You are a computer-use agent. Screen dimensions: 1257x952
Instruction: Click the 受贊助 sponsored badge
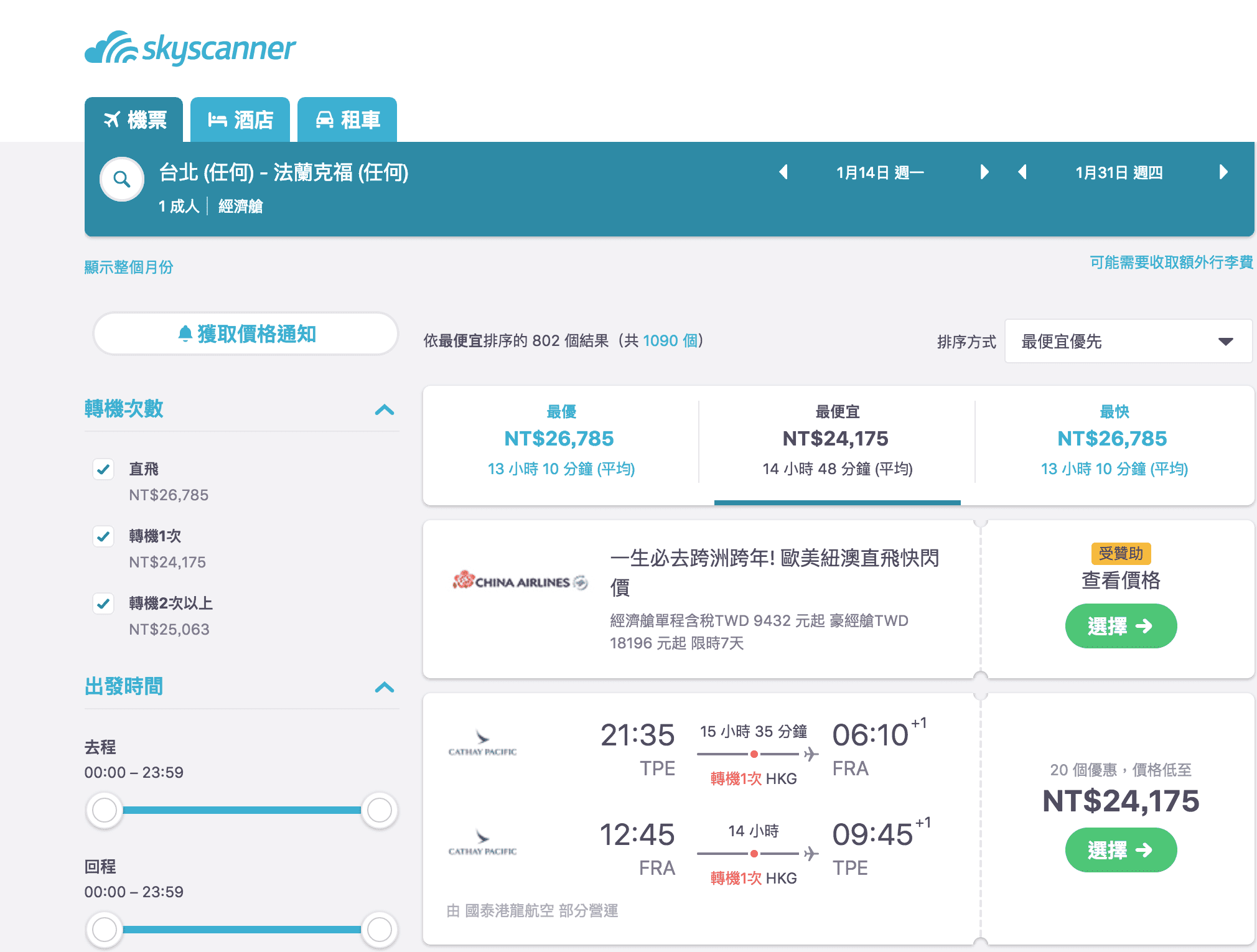pyautogui.click(x=1121, y=553)
